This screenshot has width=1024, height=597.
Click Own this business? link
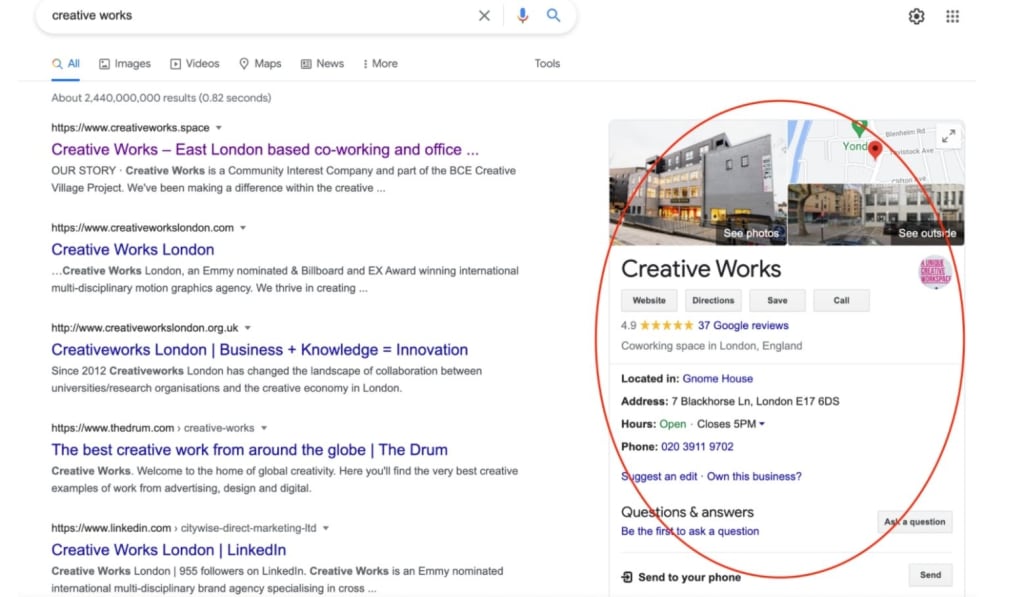754,476
